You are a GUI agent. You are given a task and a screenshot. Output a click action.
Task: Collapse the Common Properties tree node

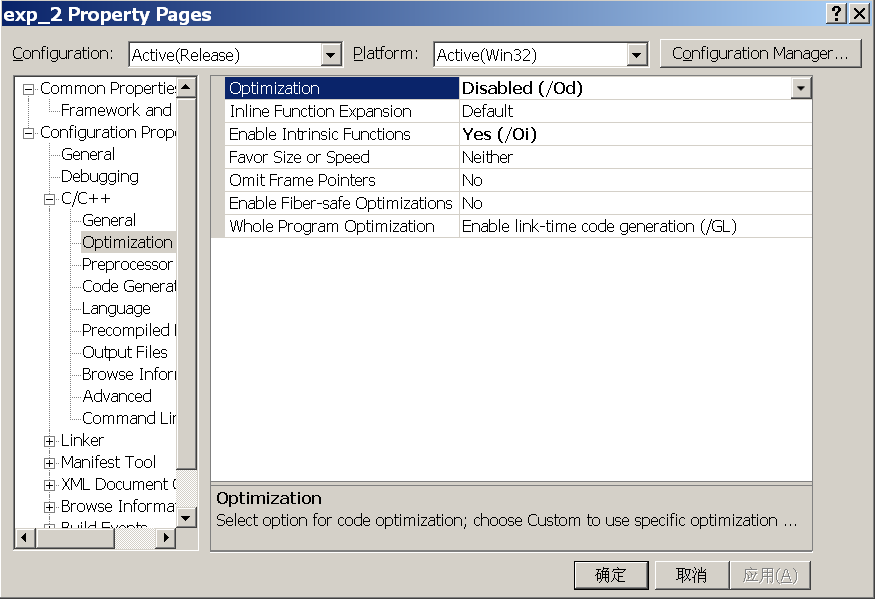tap(29, 89)
